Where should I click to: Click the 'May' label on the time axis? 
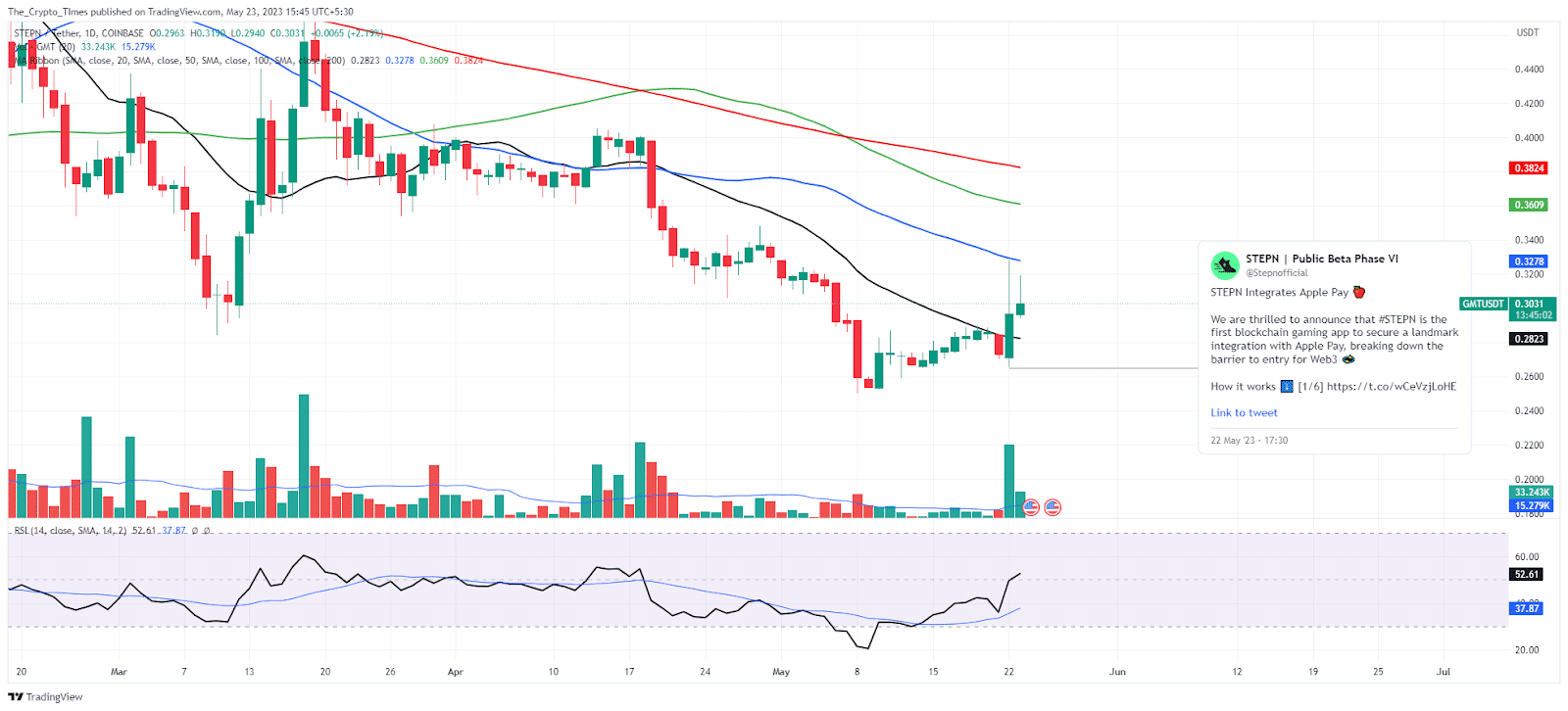click(x=781, y=672)
